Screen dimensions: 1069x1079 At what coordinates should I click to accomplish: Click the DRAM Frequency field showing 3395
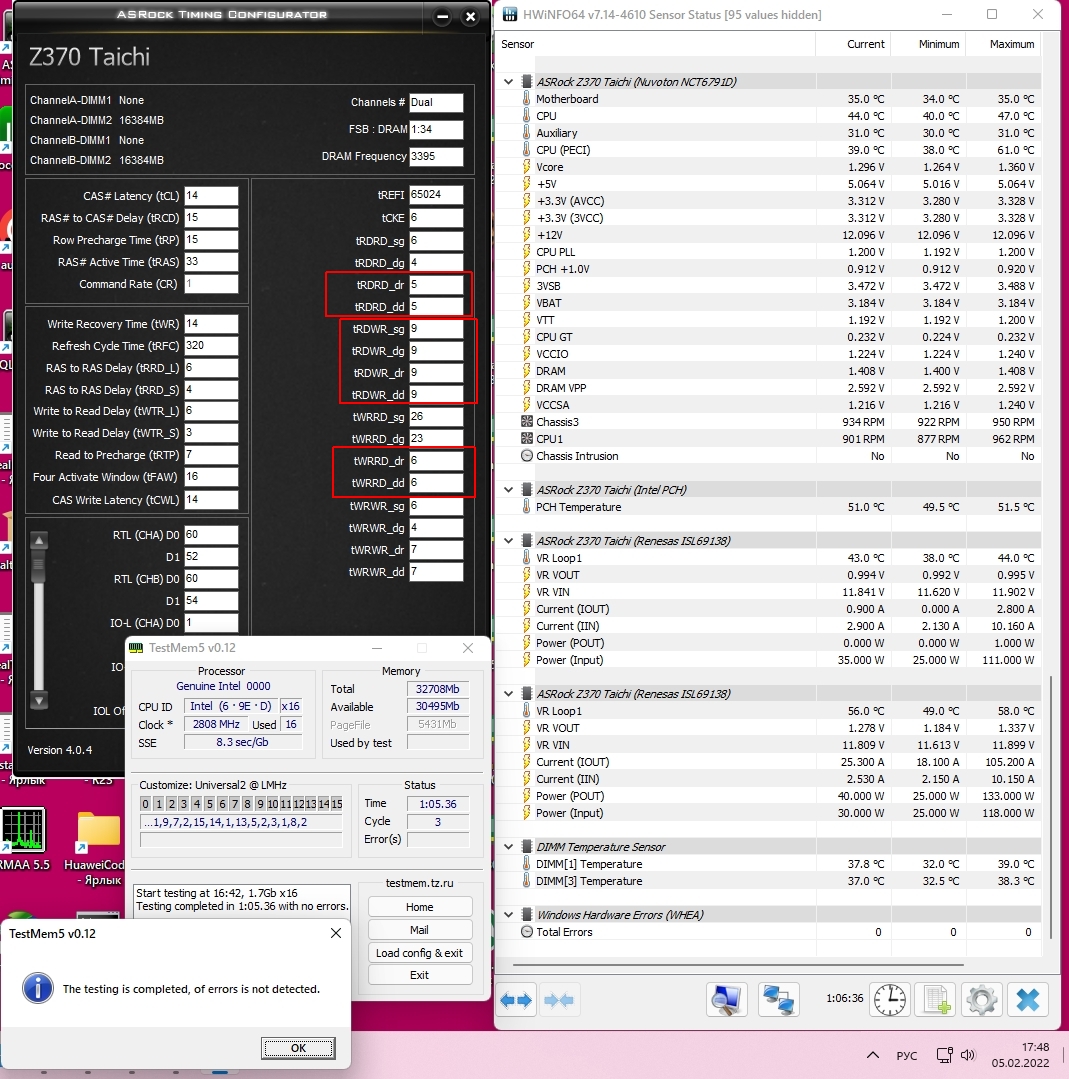(436, 156)
